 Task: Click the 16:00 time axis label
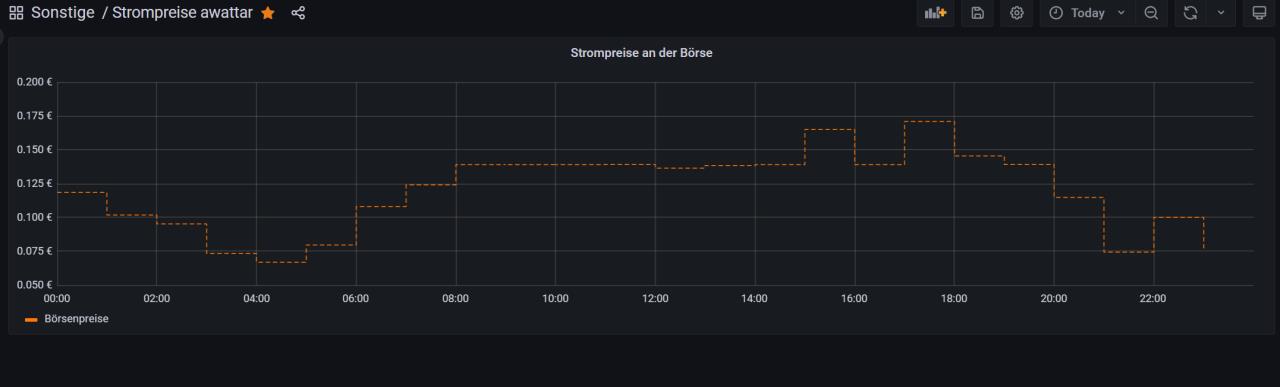click(855, 298)
